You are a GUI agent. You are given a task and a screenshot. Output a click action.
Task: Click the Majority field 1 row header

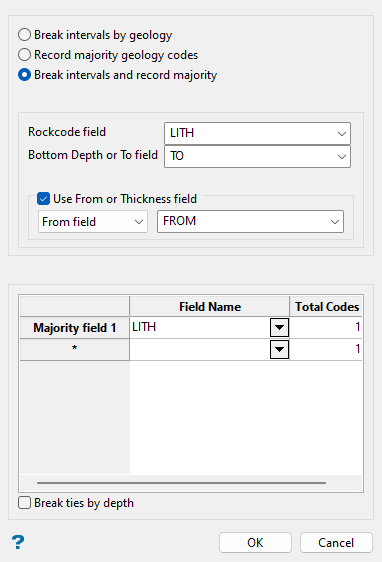(x=75, y=328)
